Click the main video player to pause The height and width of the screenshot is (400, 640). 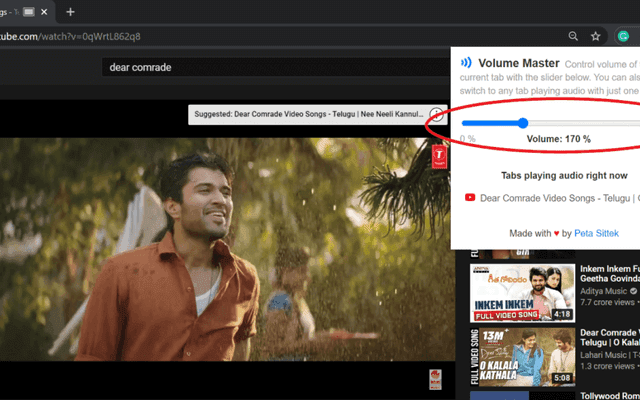click(220, 250)
